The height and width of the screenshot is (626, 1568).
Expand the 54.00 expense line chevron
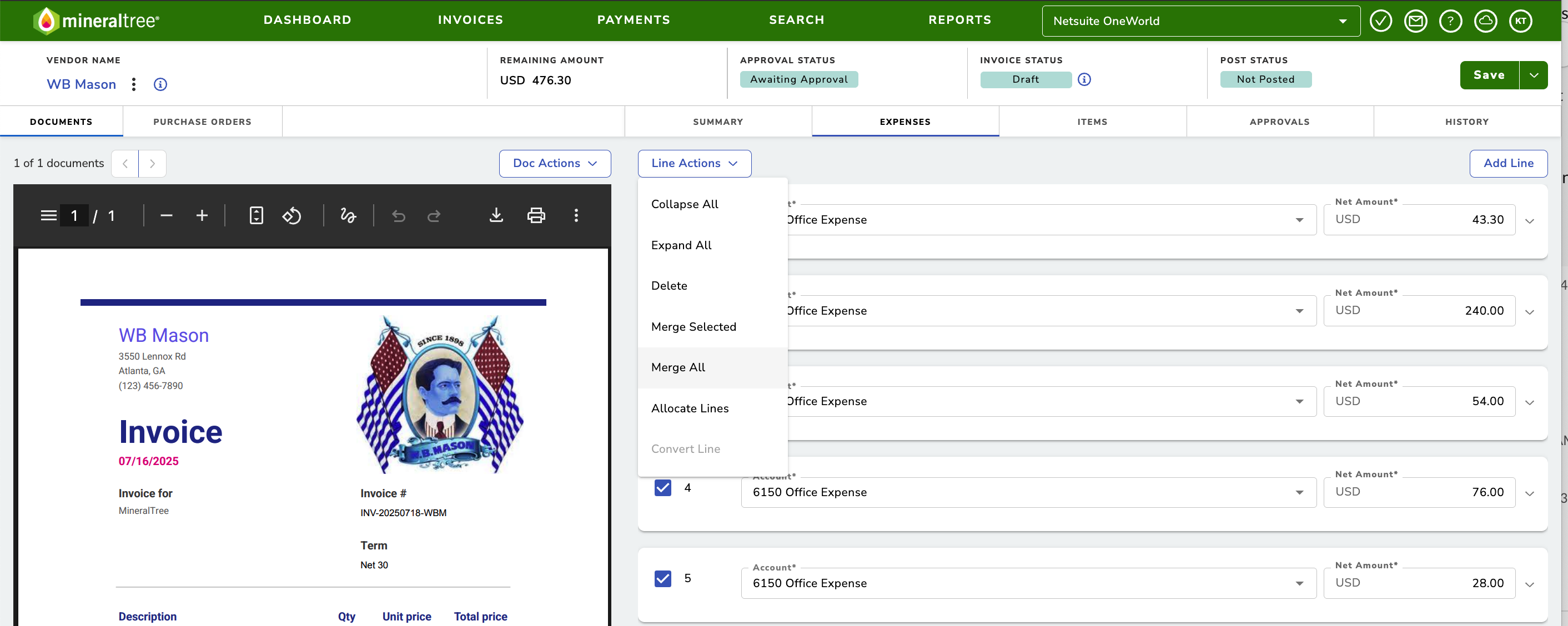1529,402
